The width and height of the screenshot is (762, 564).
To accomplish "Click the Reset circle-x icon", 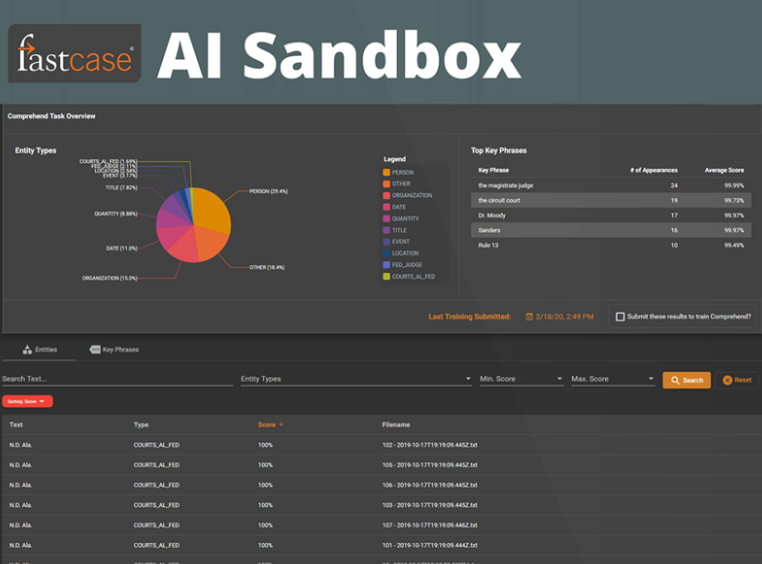I will (727, 380).
